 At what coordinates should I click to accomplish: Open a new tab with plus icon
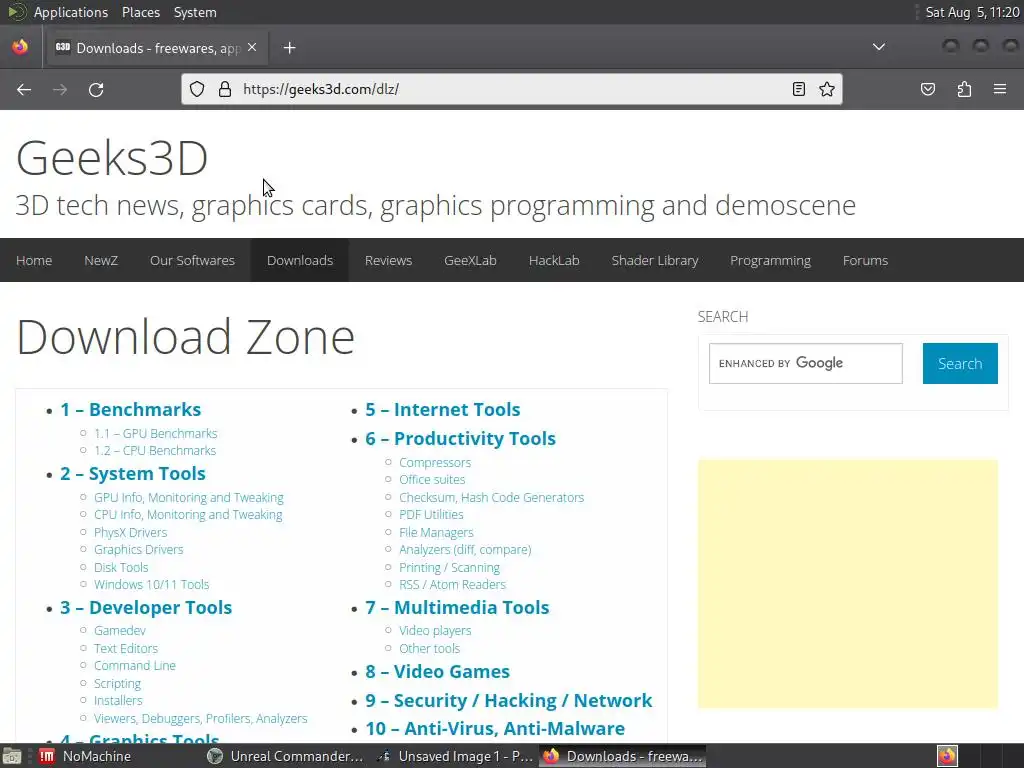(x=289, y=48)
